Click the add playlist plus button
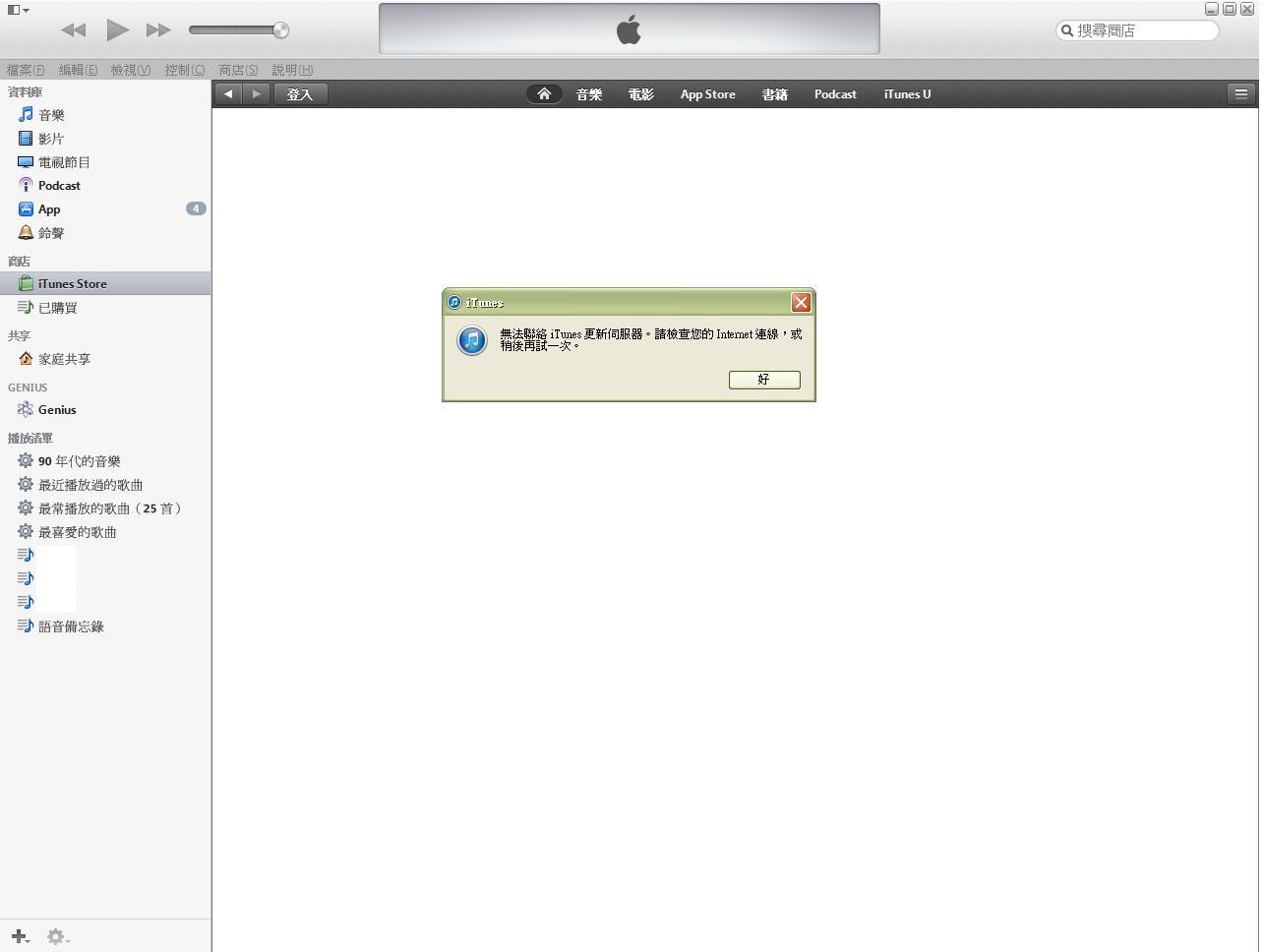This screenshot has width=1264, height=952. pyautogui.click(x=20, y=936)
